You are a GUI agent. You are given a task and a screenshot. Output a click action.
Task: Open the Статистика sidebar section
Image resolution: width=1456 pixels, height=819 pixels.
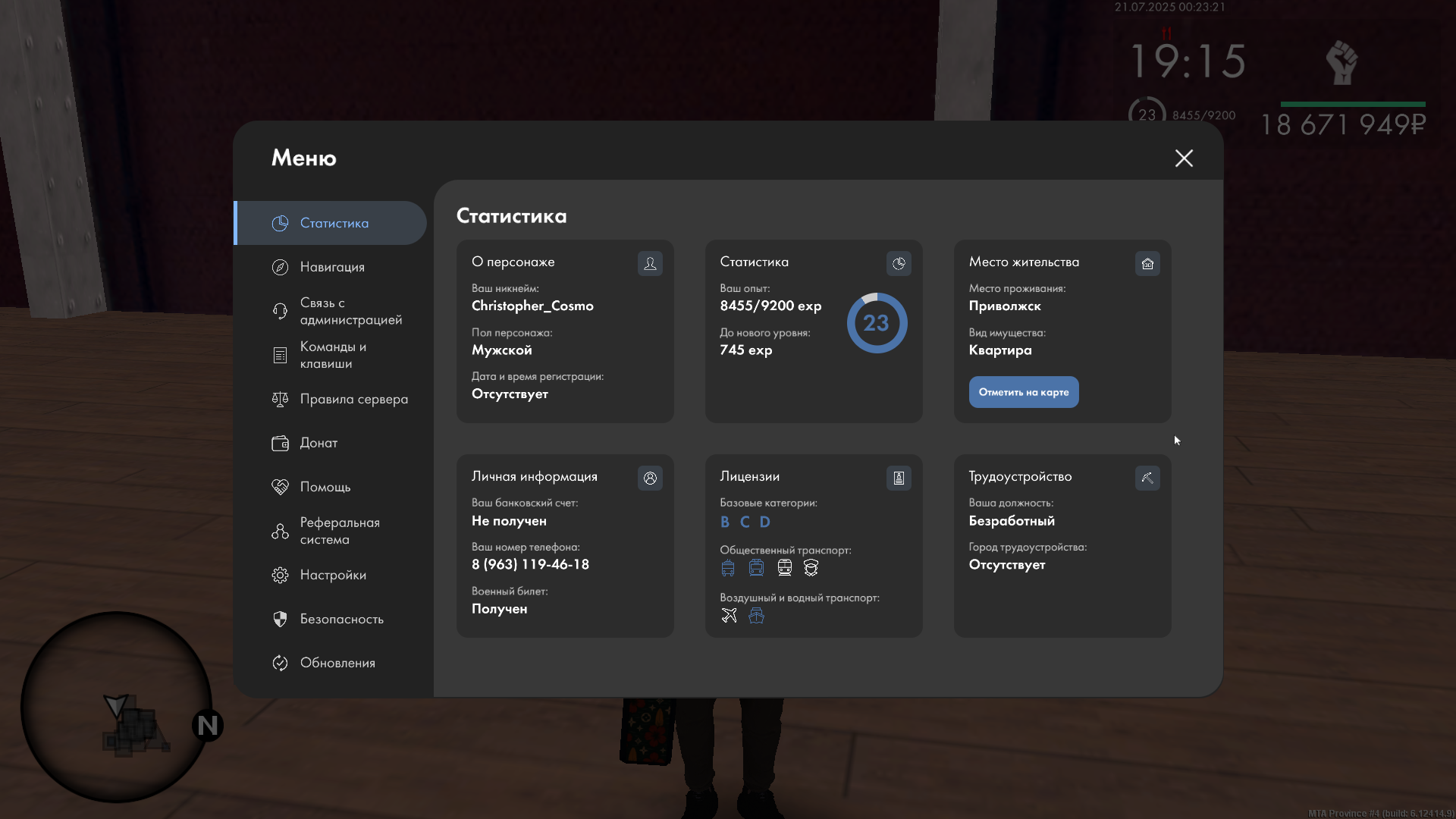(x=331, y=223)
